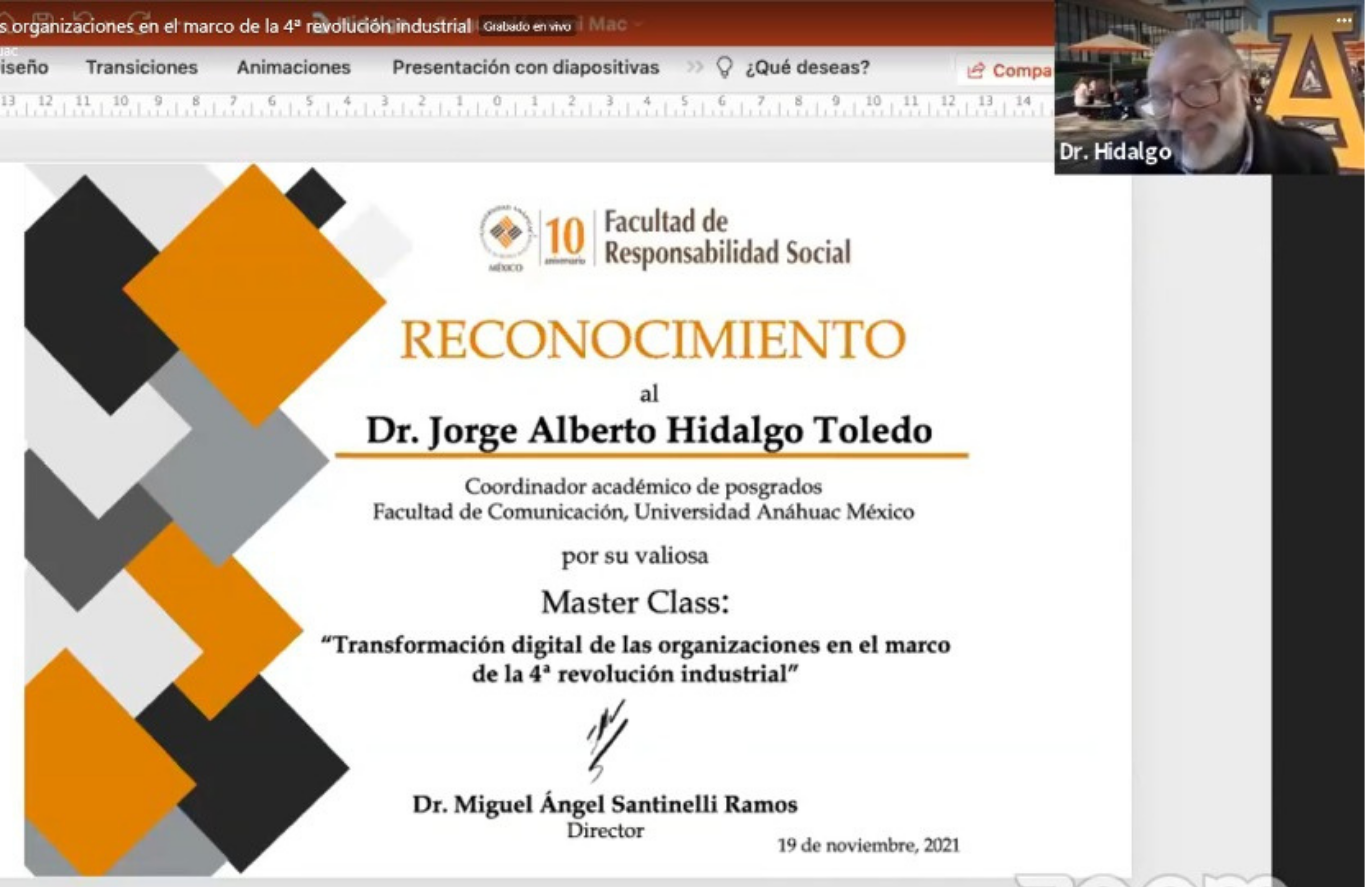Click the ¿Qué deseas? search field
1365x887 pixels.
[807, 68]
